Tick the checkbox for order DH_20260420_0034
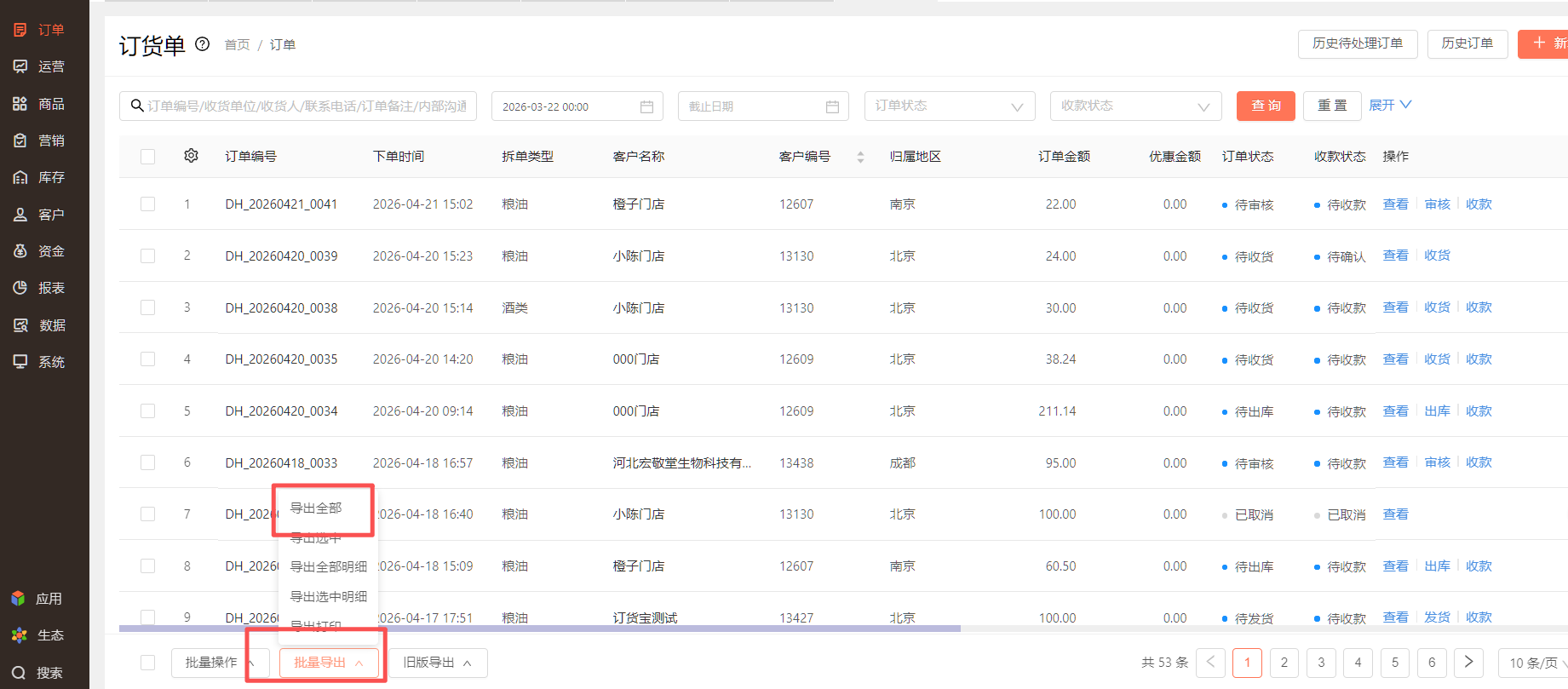 148,411
